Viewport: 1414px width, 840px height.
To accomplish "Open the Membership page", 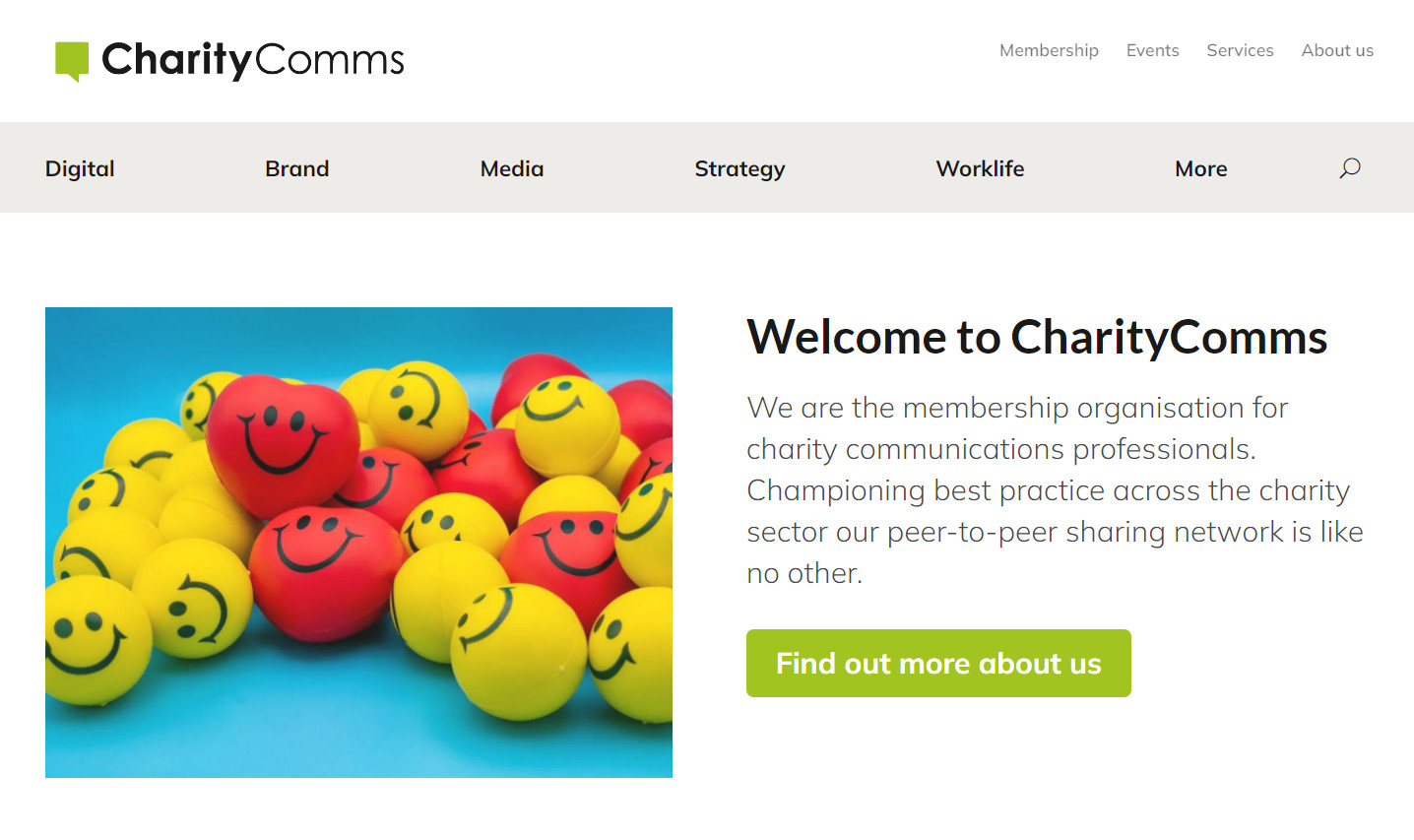I will point(1049,50).
